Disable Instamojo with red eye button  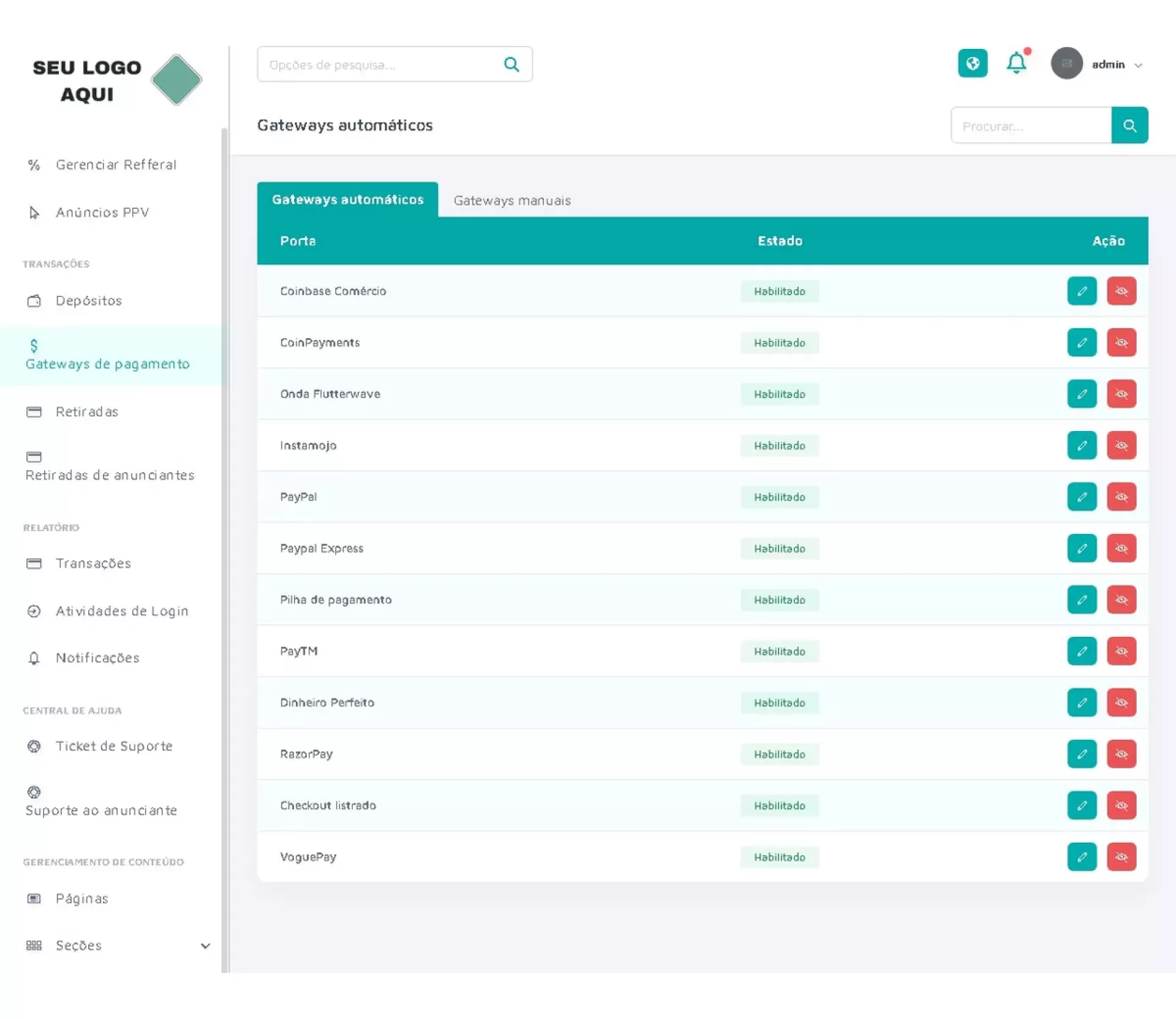coord(1121,445)
